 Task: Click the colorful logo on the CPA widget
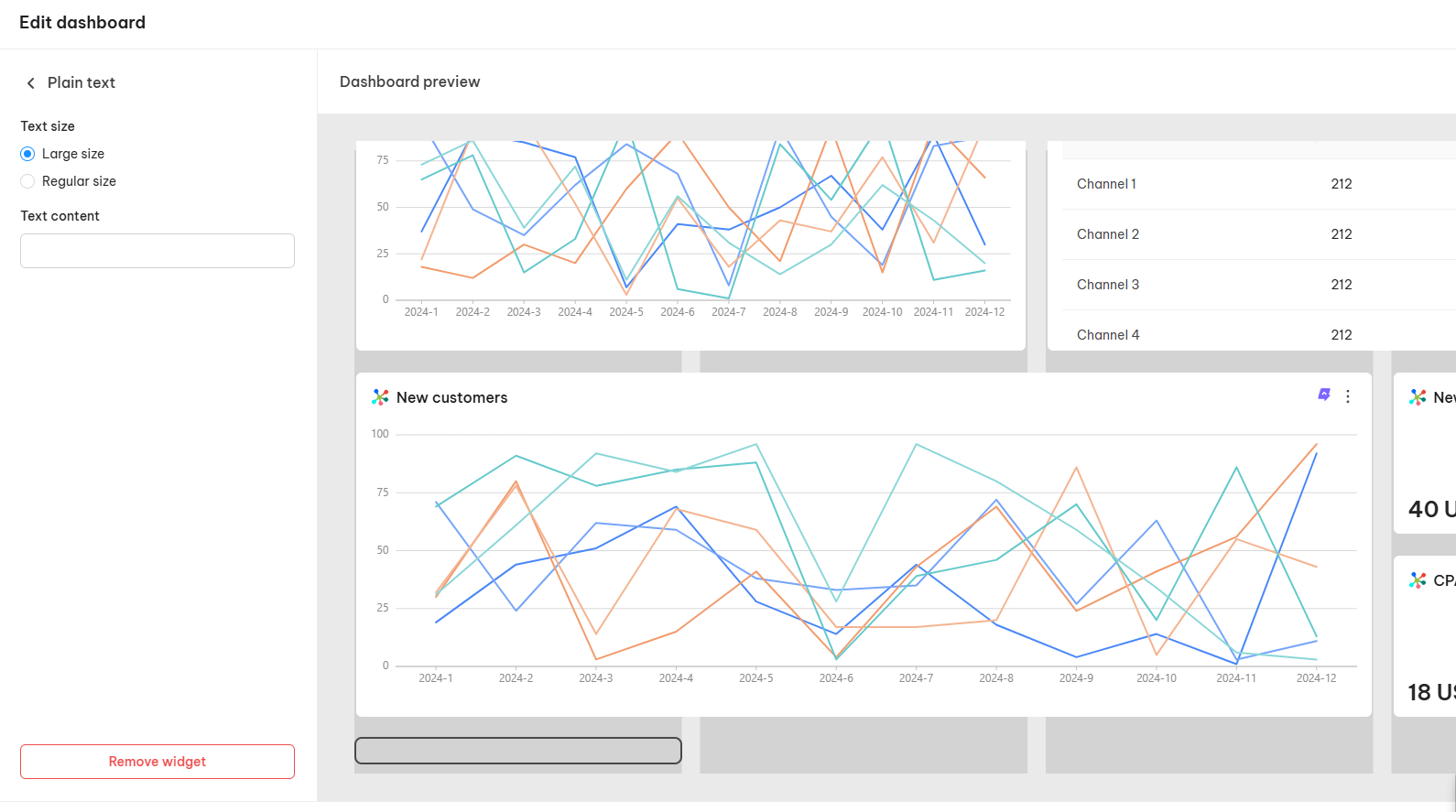(x=1418, y=580)
